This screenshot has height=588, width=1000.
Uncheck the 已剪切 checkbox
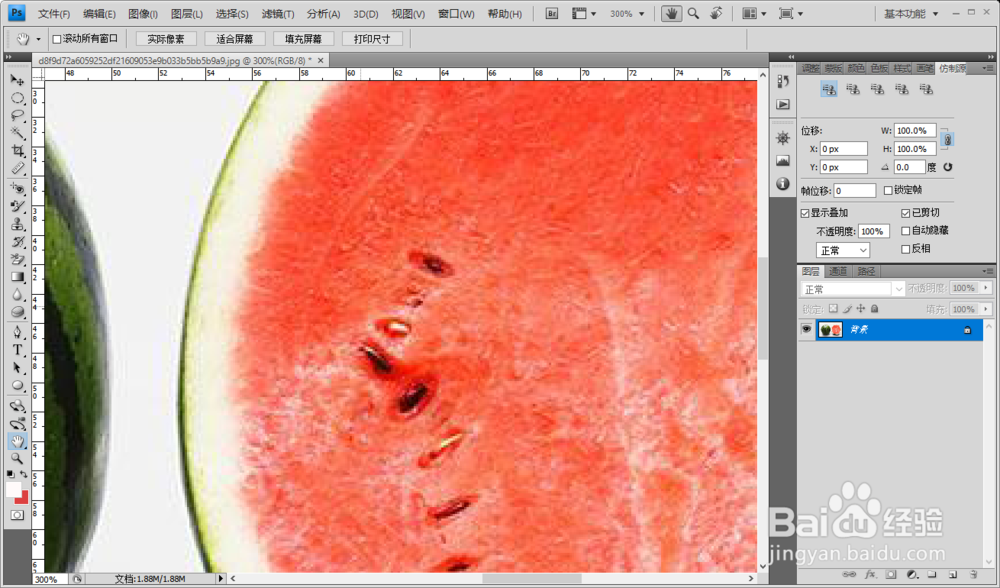pos(906,213)
